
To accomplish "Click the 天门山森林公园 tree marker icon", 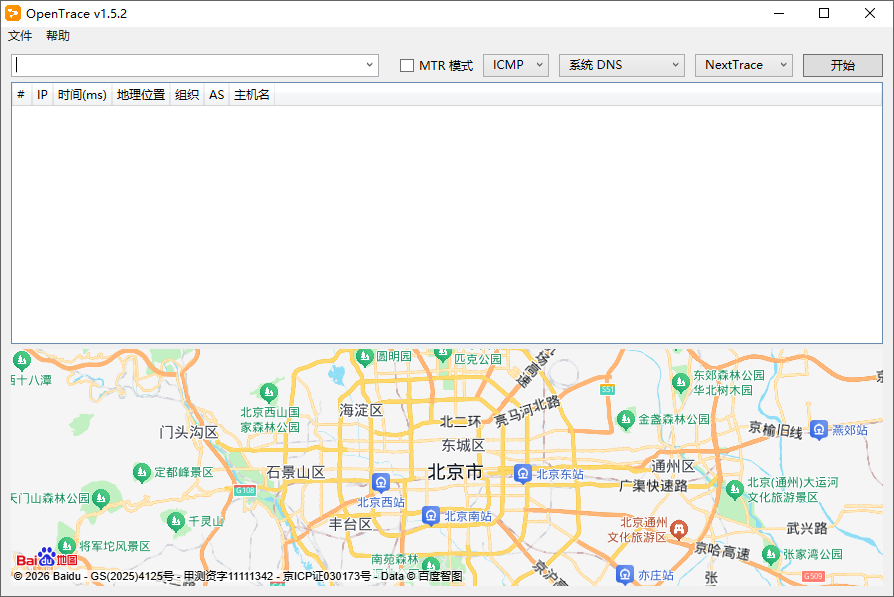I will click(x=101, y=499).
